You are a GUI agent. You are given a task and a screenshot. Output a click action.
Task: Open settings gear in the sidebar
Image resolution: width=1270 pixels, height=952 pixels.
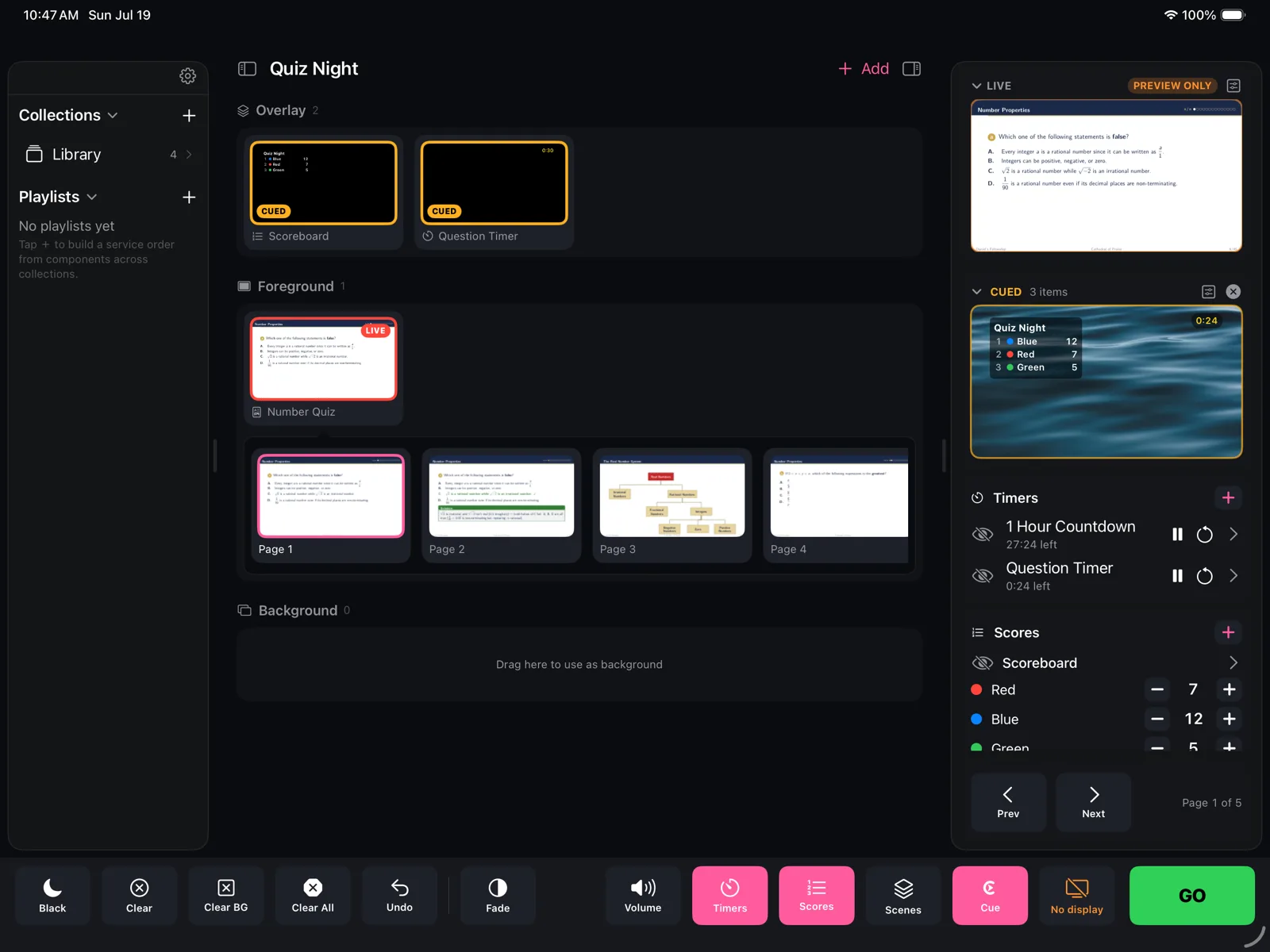coord(187,76)
